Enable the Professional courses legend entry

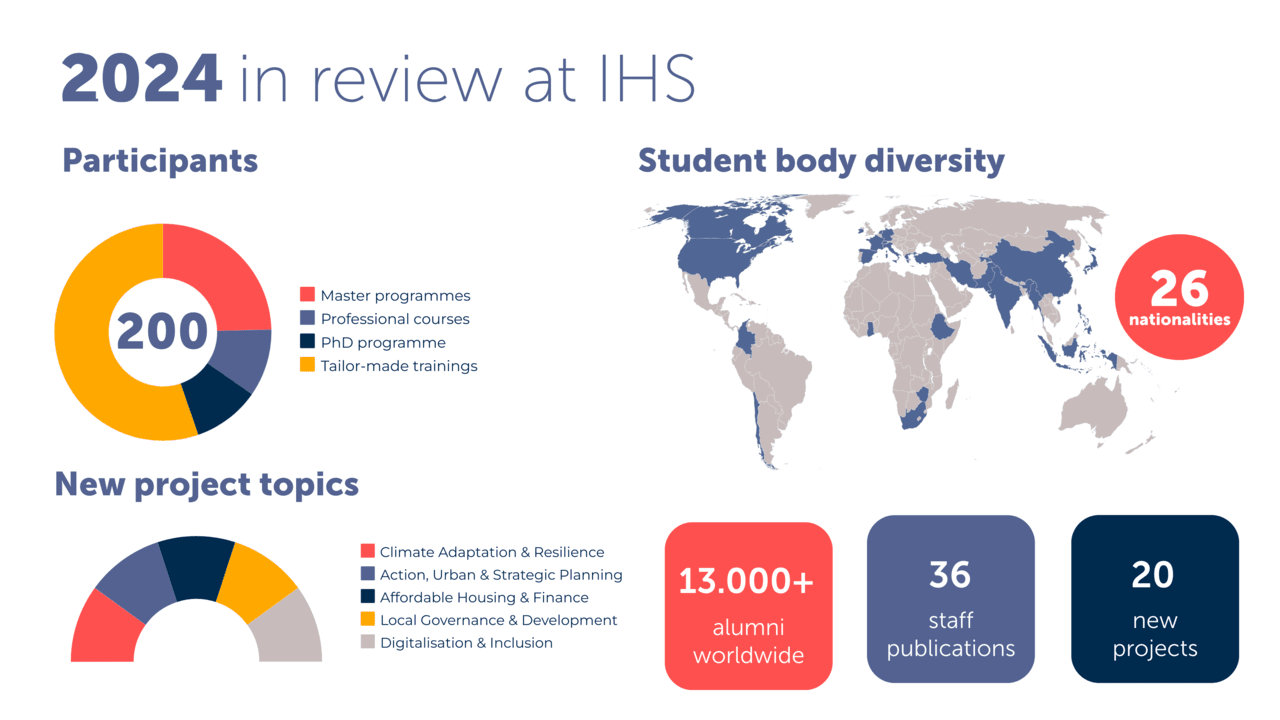click(390, 318)
